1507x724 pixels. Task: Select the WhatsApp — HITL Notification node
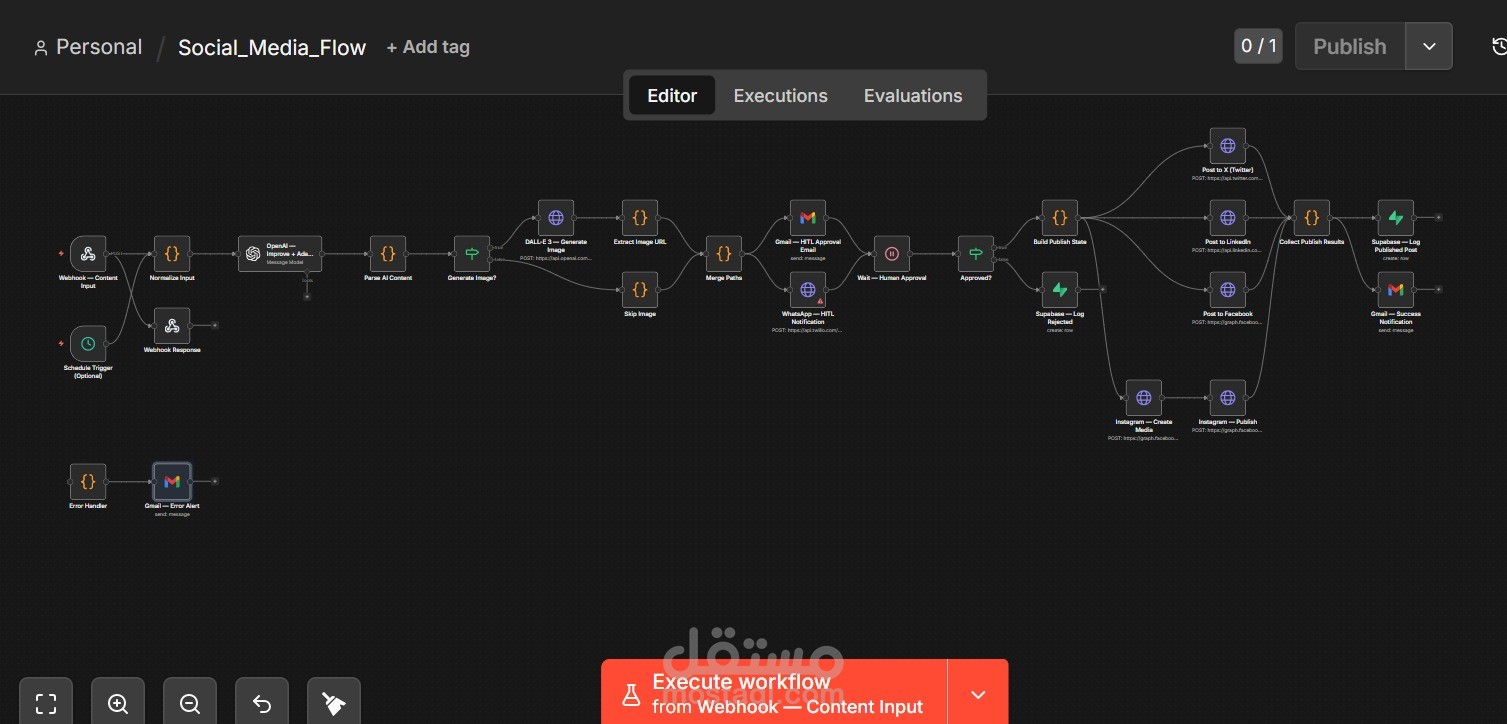point(808,289)
